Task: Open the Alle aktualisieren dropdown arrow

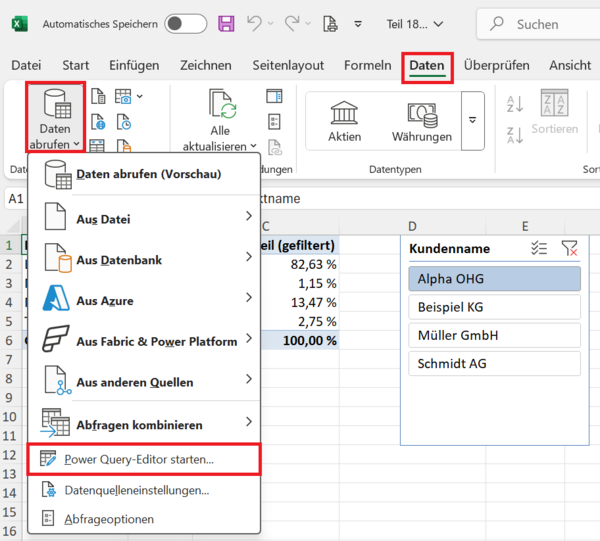Action: (x=253, y=146)
